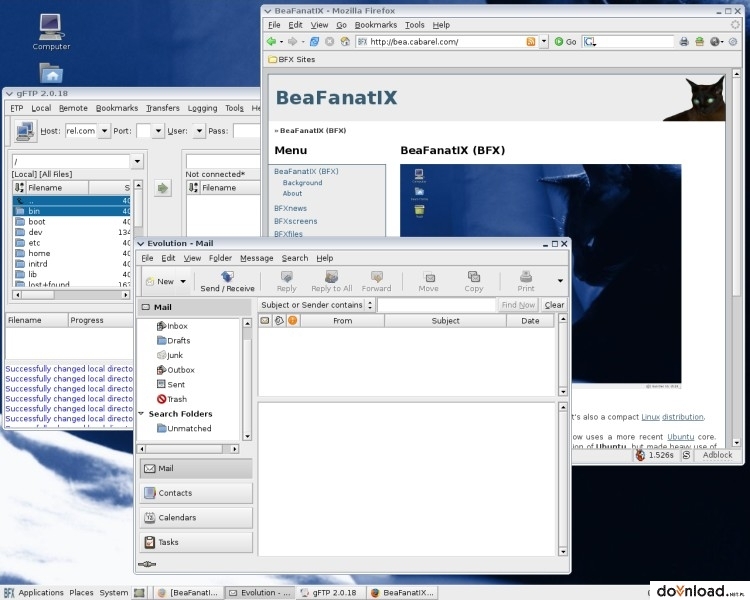Click the RSS feed icon in address bar
Screen dimensions: 750x600
click(x=530, y=42)
